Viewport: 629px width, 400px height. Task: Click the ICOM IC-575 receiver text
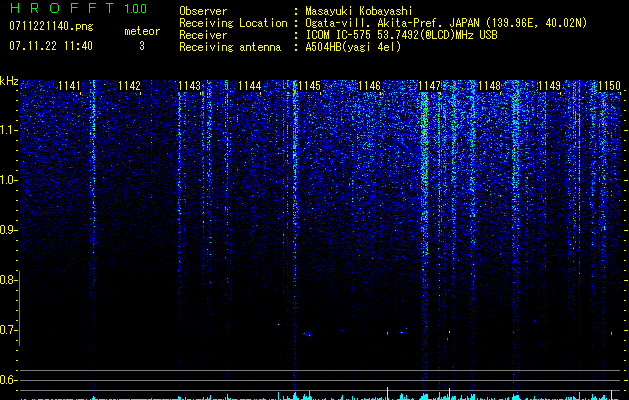tap(401, 35)
